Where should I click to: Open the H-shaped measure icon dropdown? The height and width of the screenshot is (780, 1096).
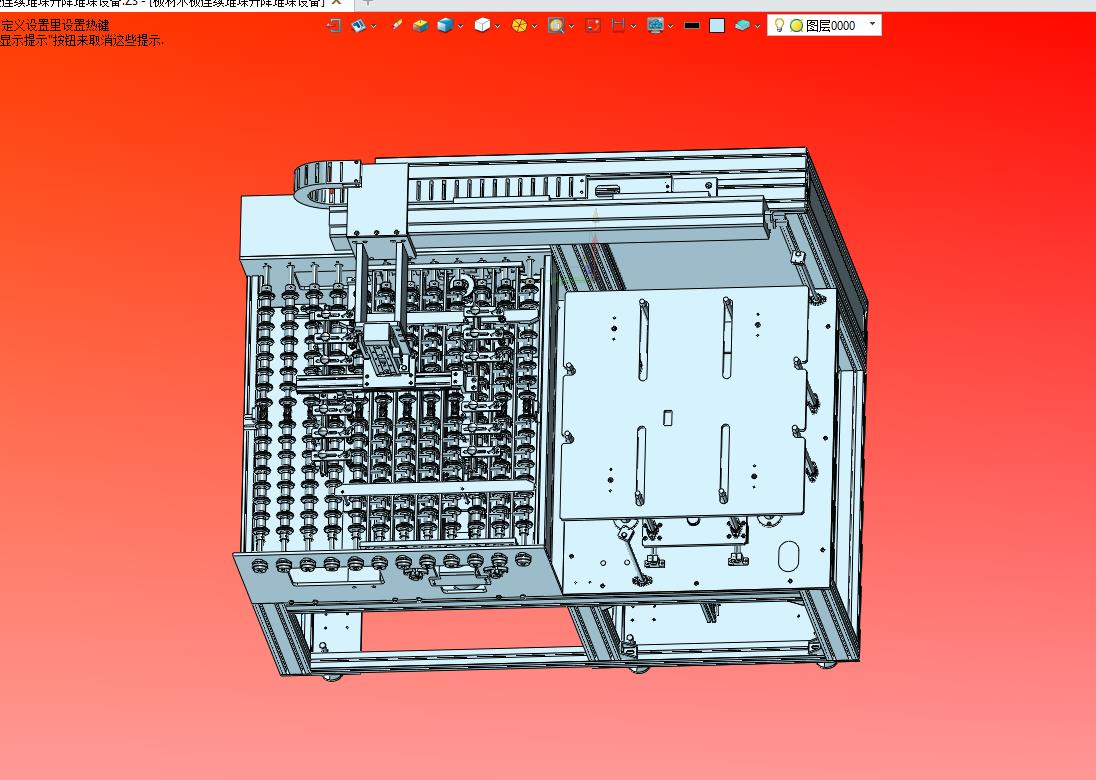pos(633,26)
